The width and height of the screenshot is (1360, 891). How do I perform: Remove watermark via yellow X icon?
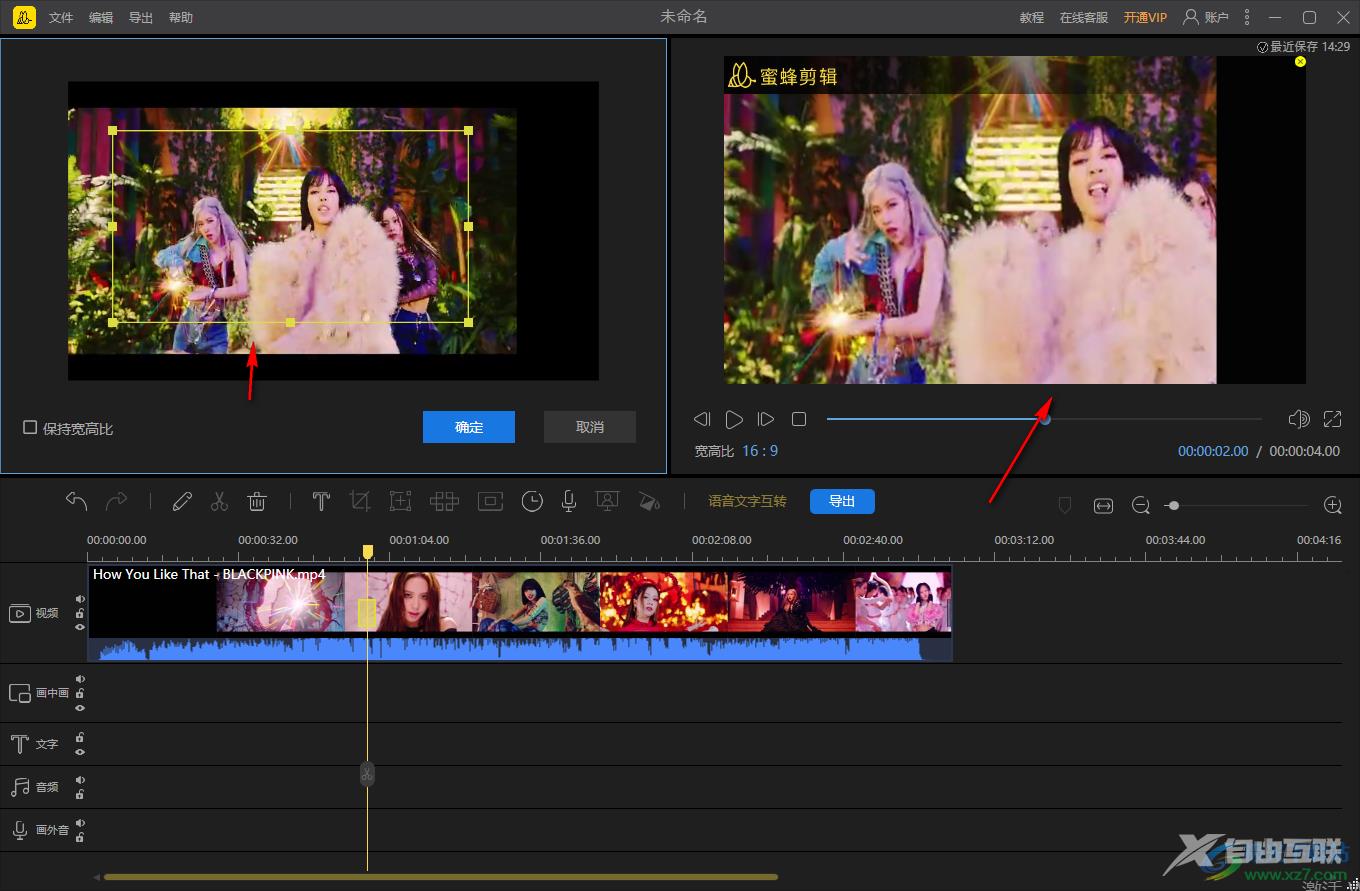coord(1300,62)
